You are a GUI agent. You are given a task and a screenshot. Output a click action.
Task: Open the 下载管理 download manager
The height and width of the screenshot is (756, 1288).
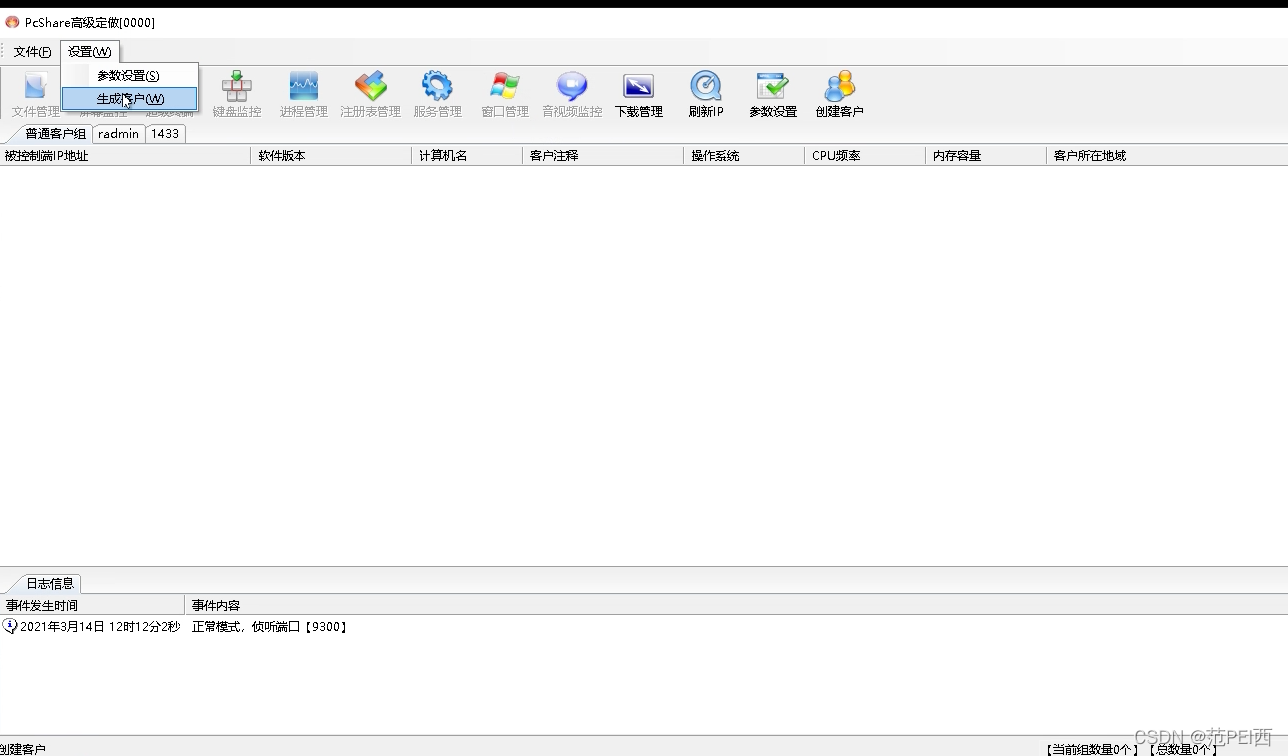pos(639,95)
